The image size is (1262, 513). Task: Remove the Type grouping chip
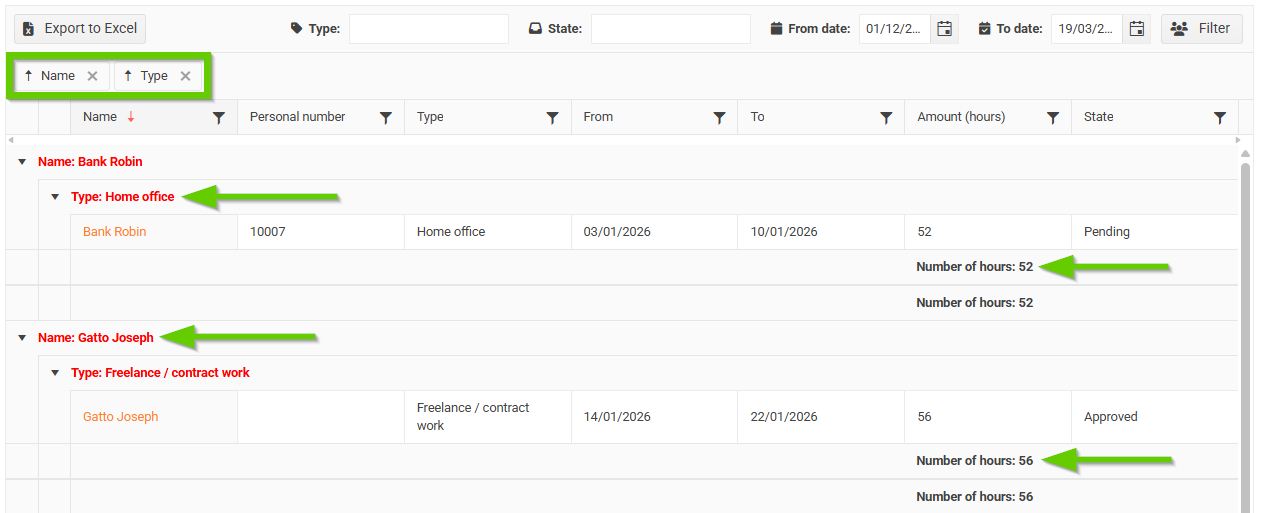(185, 76)
